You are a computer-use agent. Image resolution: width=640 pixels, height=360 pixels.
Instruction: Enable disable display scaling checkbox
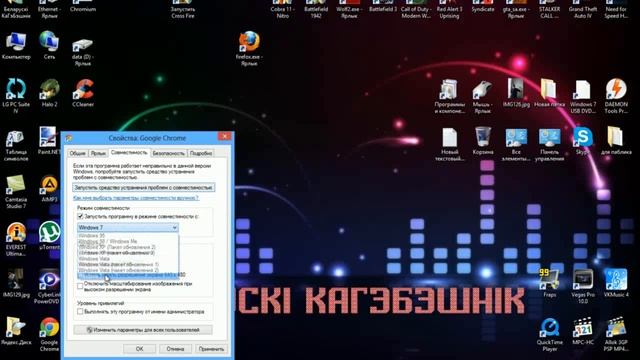coord(80,287)
